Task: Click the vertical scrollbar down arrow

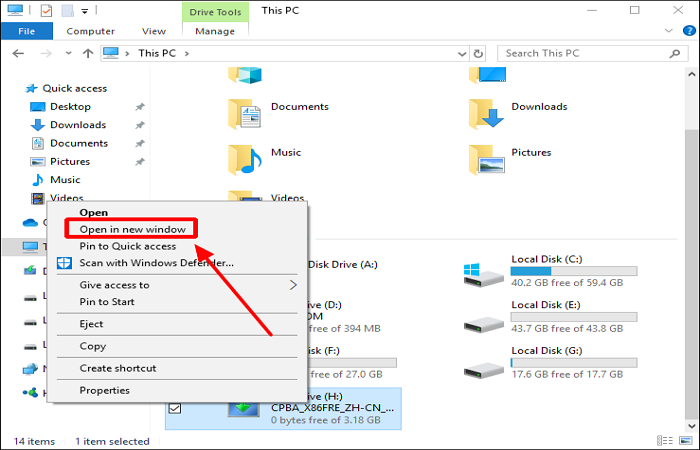Action: click(x=692, y=426)
